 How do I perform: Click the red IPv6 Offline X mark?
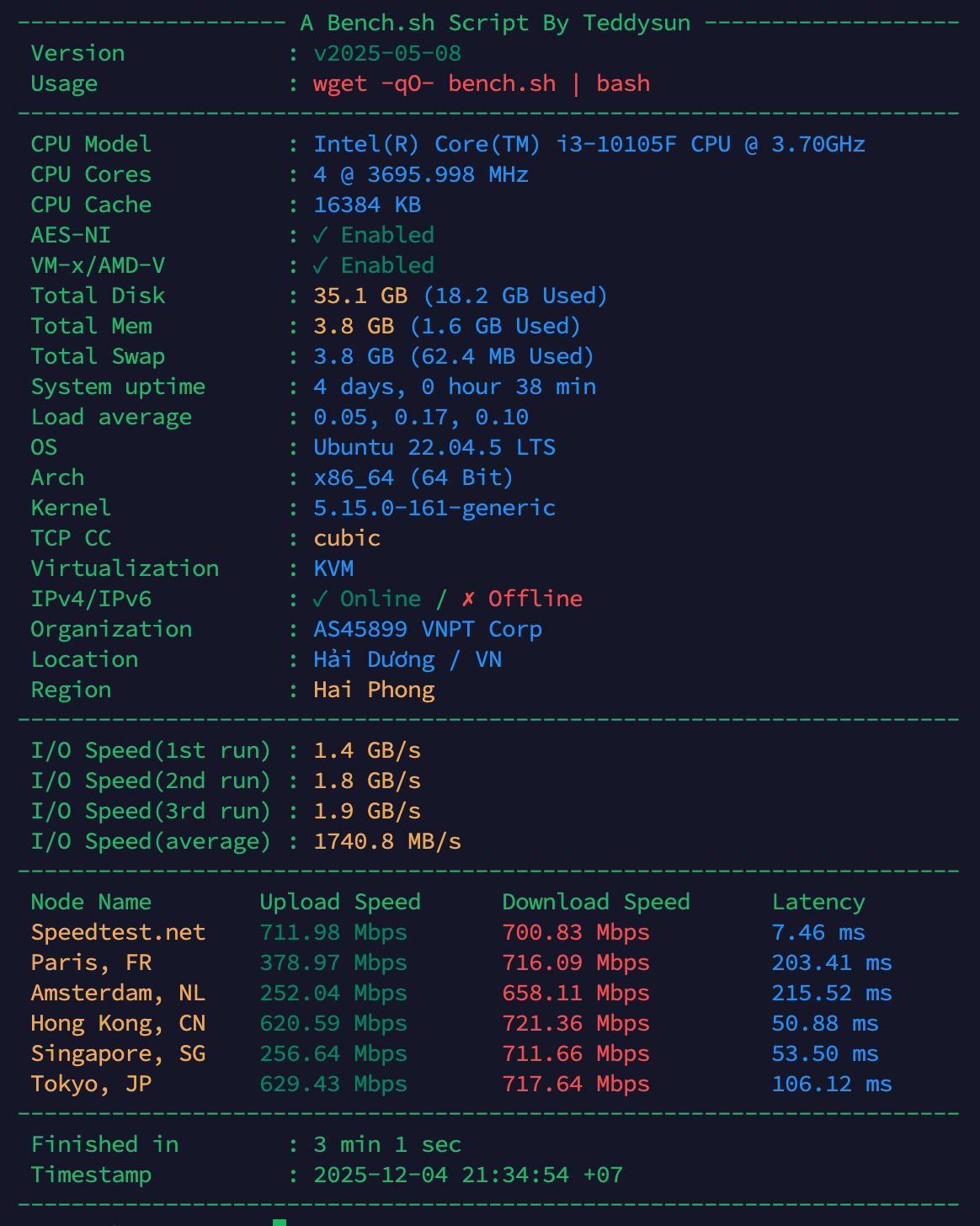[468, 599]
